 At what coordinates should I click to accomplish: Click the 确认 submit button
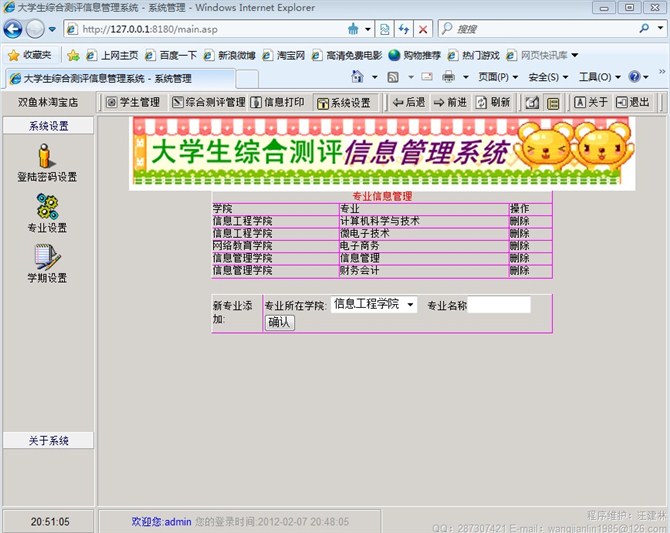pyautogui.click(x=279, y=322)
